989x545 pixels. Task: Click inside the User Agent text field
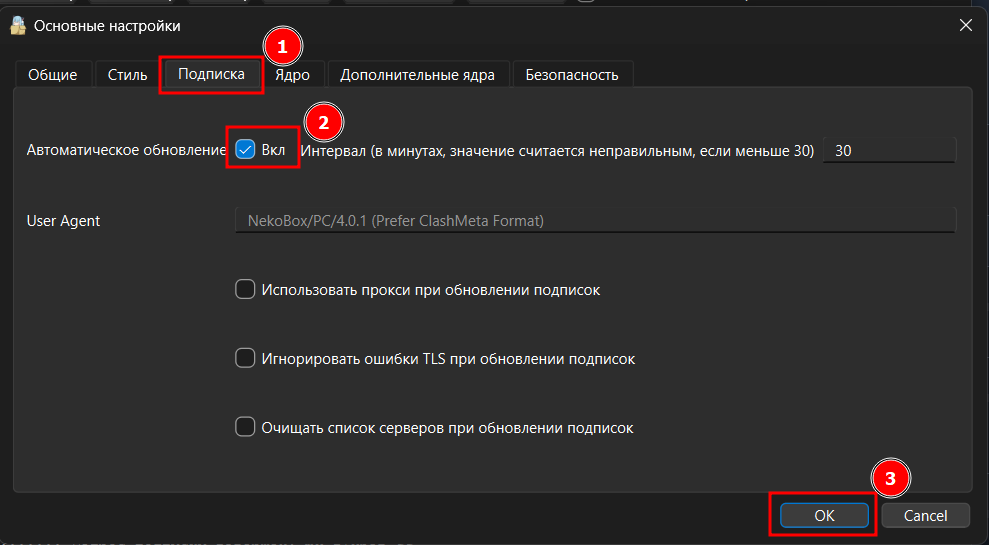click(594, 220)
